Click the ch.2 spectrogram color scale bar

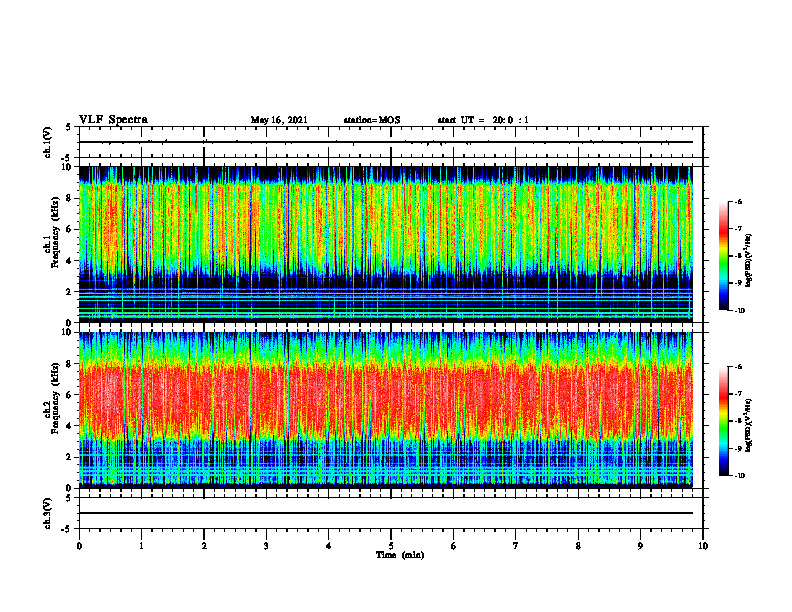723,421
